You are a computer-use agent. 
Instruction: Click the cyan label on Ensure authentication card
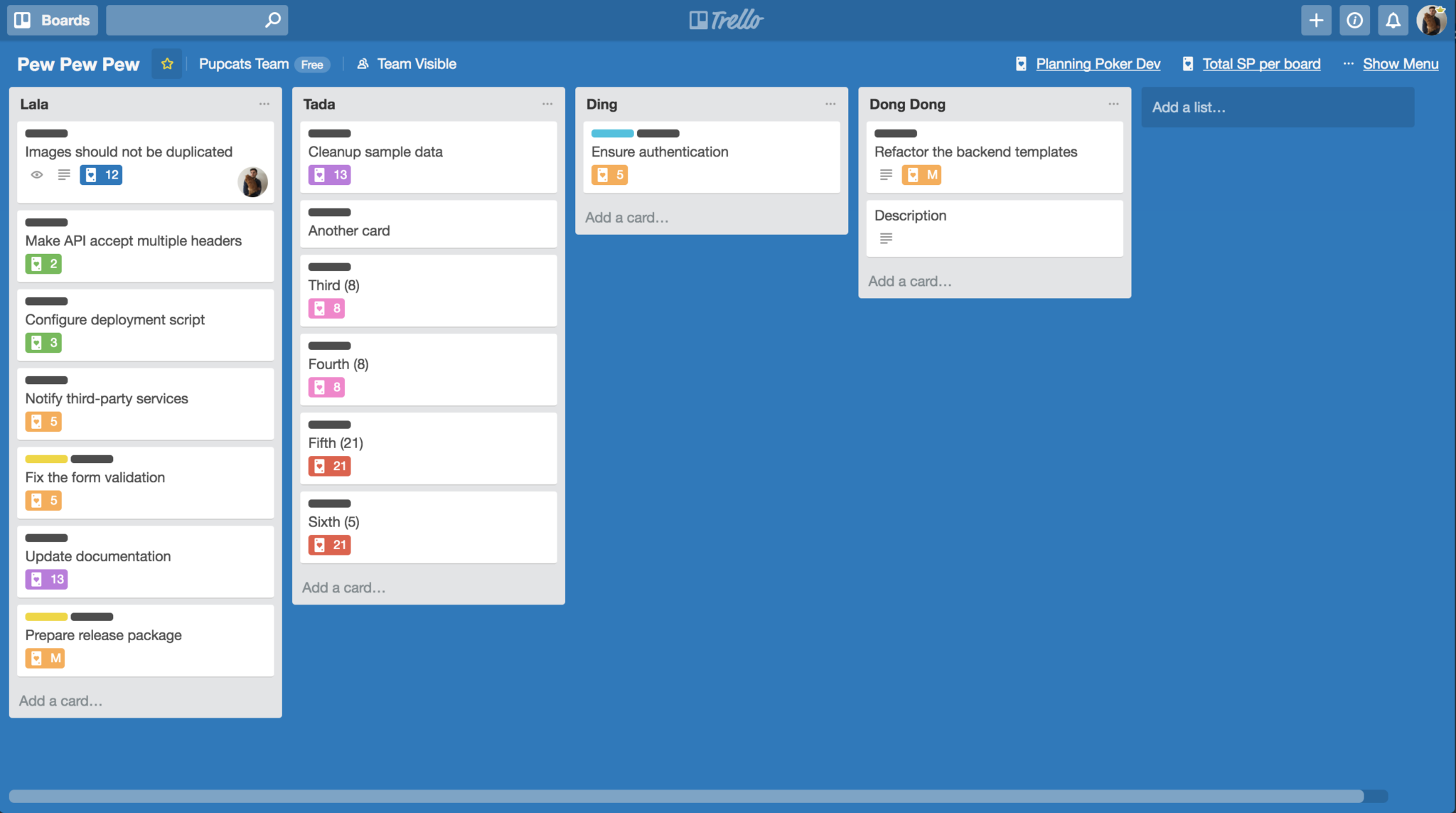click(610, 133)
